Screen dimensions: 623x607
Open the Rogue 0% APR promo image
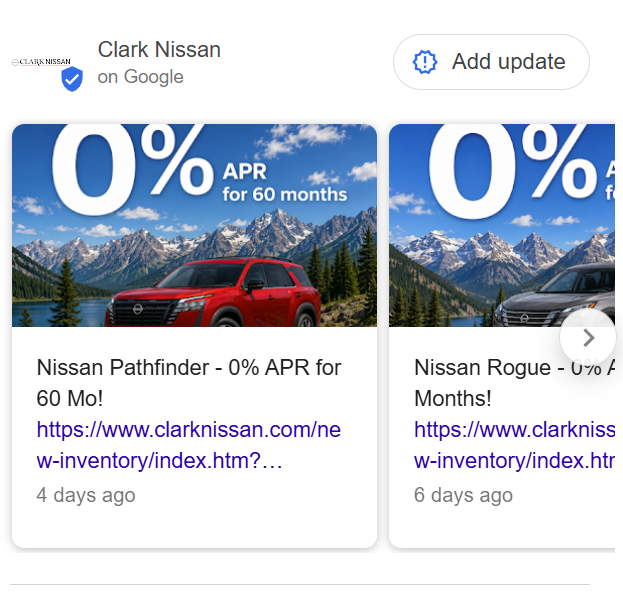[502, 225]
